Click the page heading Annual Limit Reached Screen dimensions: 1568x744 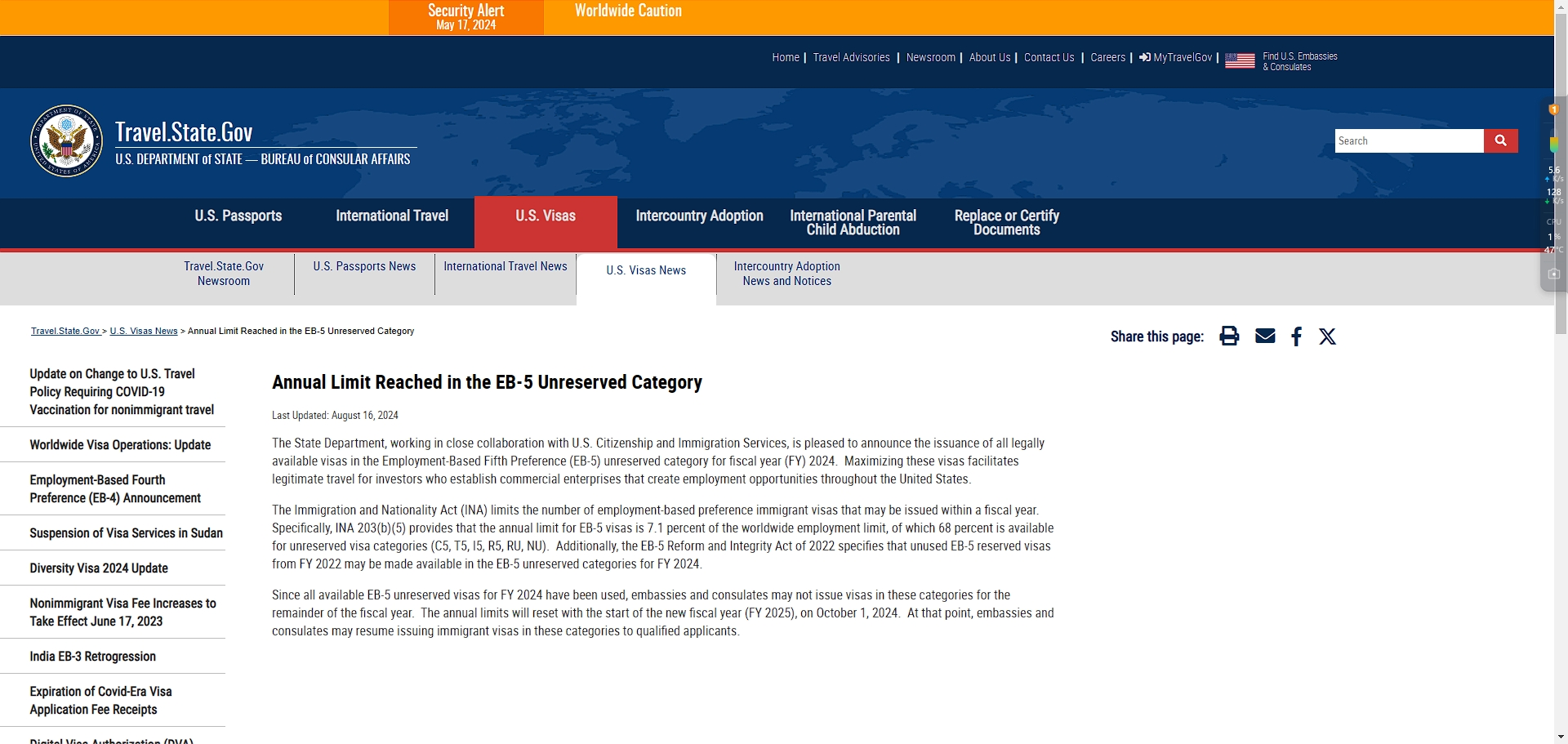point(487,382)
